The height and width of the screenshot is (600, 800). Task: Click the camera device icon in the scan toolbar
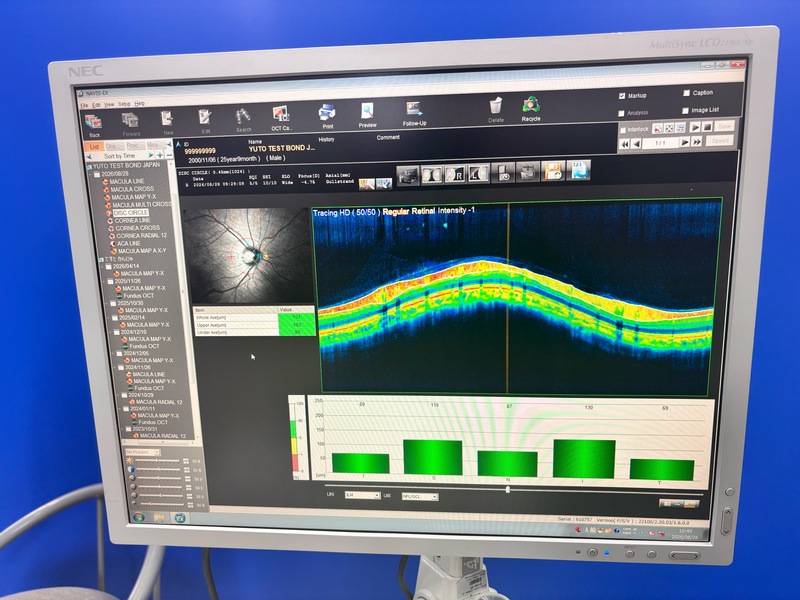408,176
